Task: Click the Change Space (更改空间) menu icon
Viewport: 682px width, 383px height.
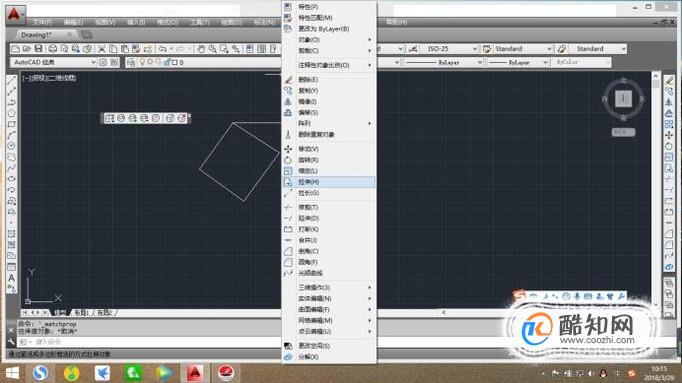Action: [x=288, y=346]
